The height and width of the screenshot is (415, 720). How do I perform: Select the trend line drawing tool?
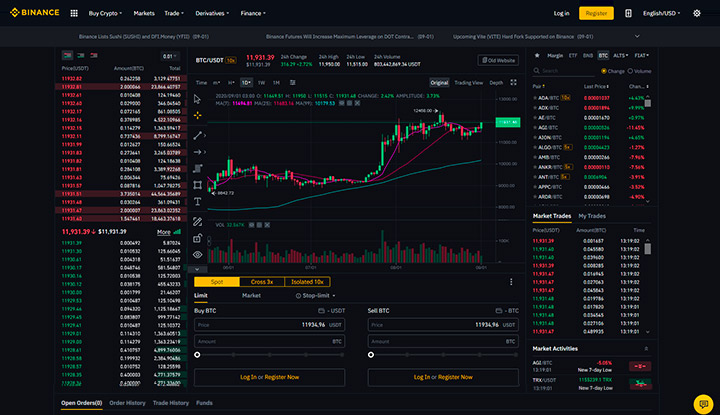pyautogui.click(x=197, y=135)
